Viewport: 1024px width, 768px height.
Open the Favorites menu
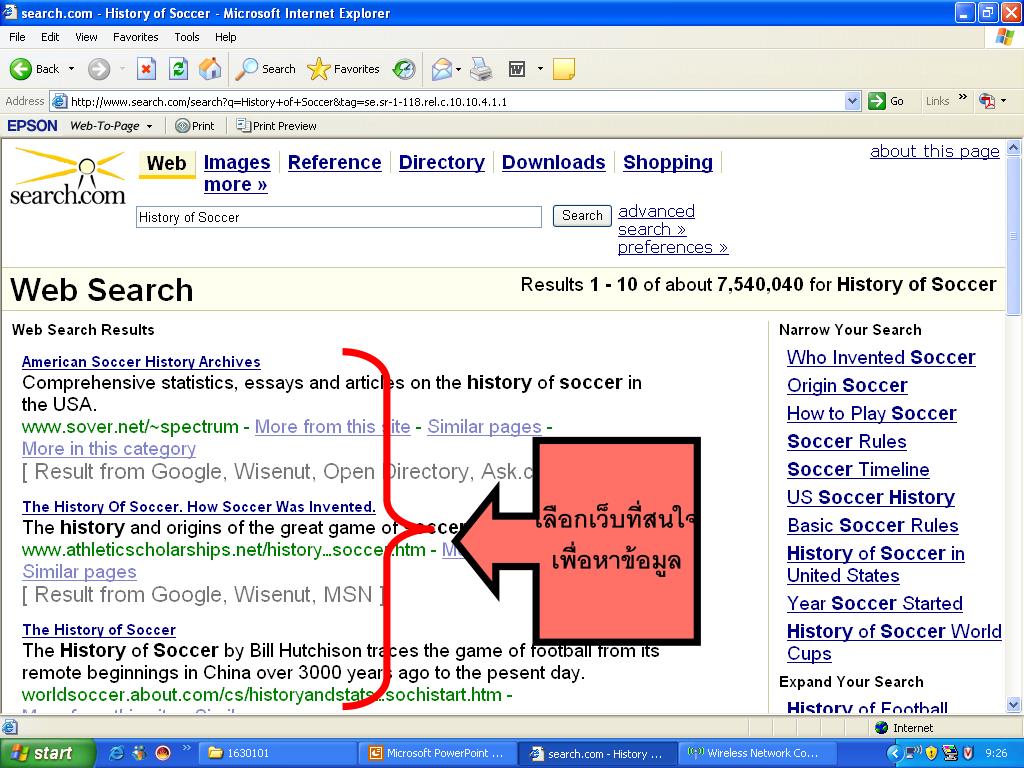coord(135,37)
